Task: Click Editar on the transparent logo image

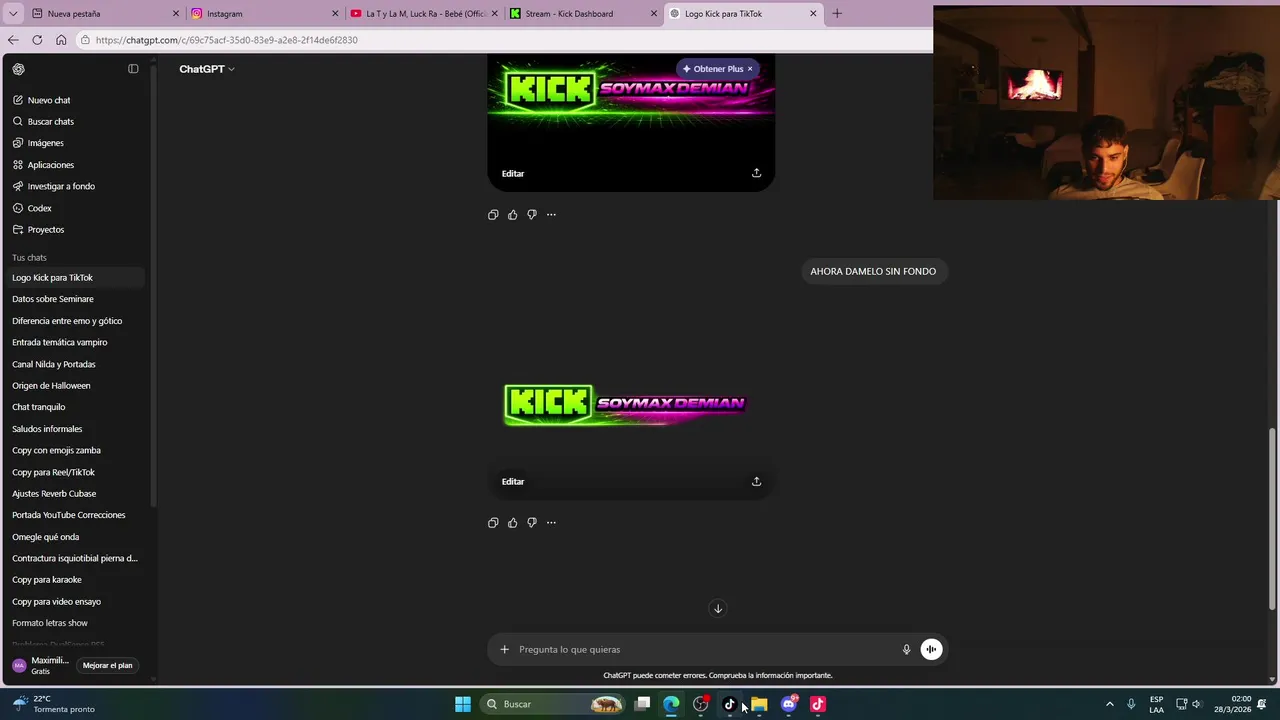Action: pos(513,482)
